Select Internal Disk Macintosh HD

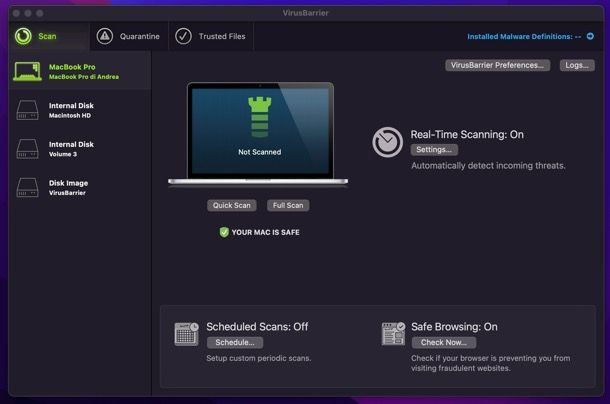click(x=80, y=110)
